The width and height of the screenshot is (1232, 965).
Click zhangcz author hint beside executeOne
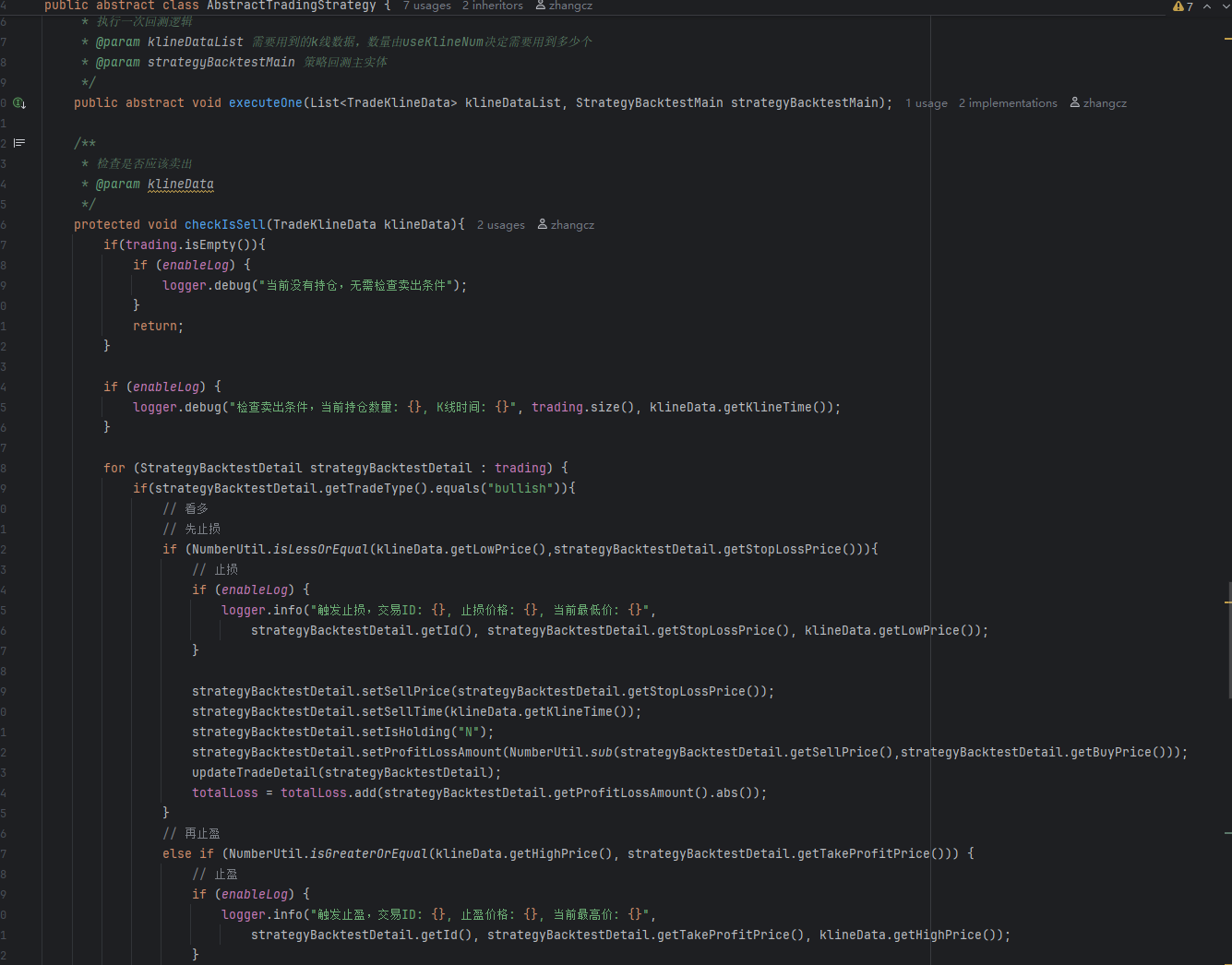click(1098, 103)
